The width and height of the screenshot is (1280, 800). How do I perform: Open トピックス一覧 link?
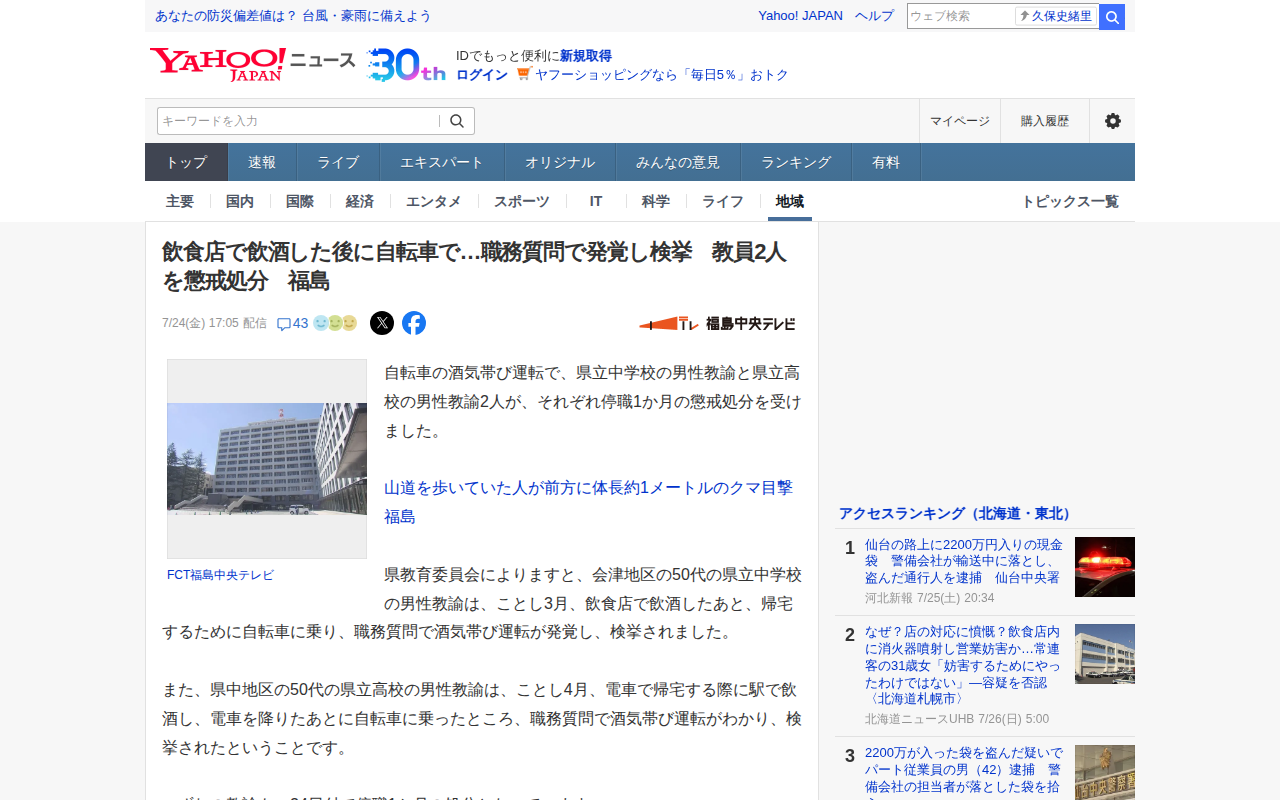click(1070, 201)
